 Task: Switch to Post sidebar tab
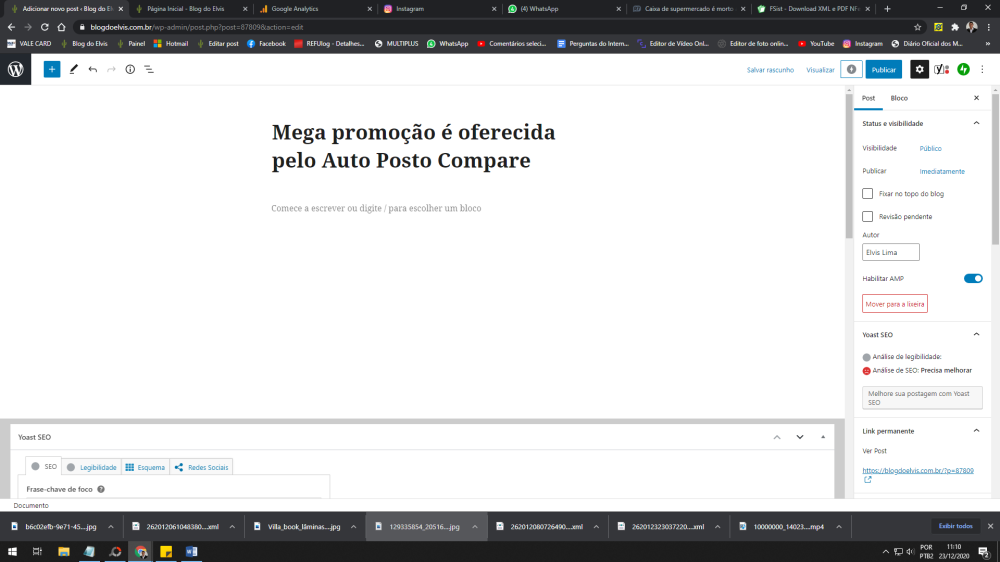click(868, 98)
